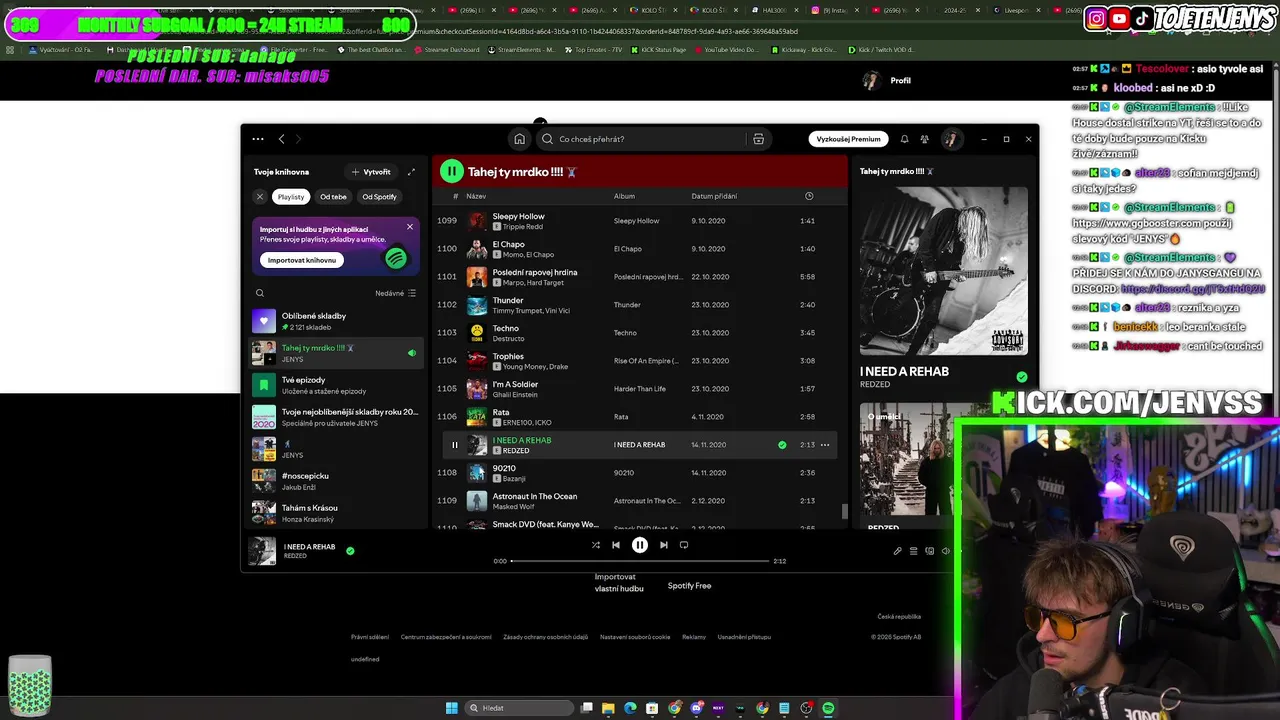Image resolution: width=1280 pixels, height=720 pixels.
Task: Click the Hledat taskbar search box
Action: pyautogui.click(x=518, y=708)
